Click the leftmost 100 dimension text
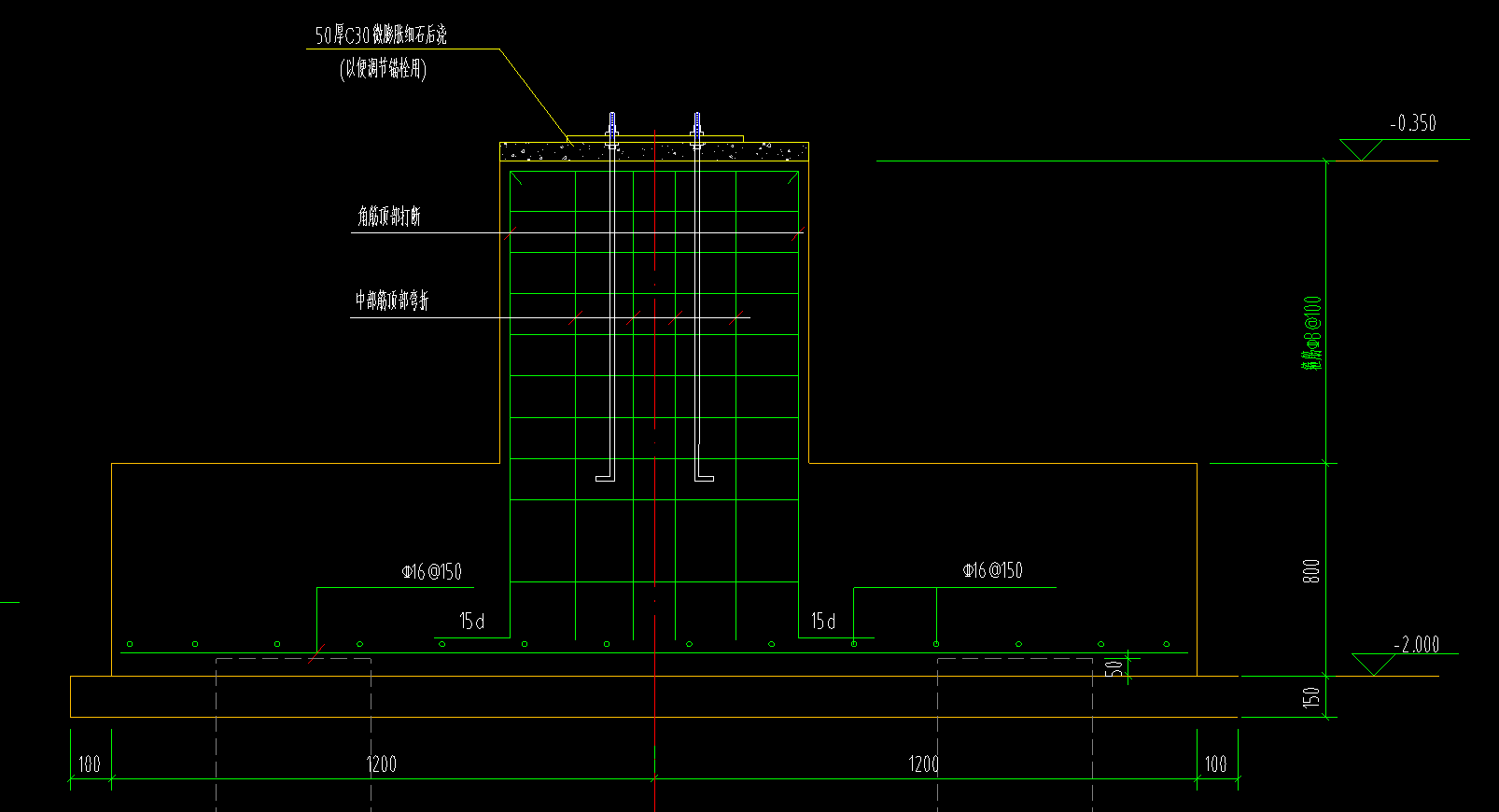The image size is (1499, 812). pyautogui.click(x=89, y=764)
